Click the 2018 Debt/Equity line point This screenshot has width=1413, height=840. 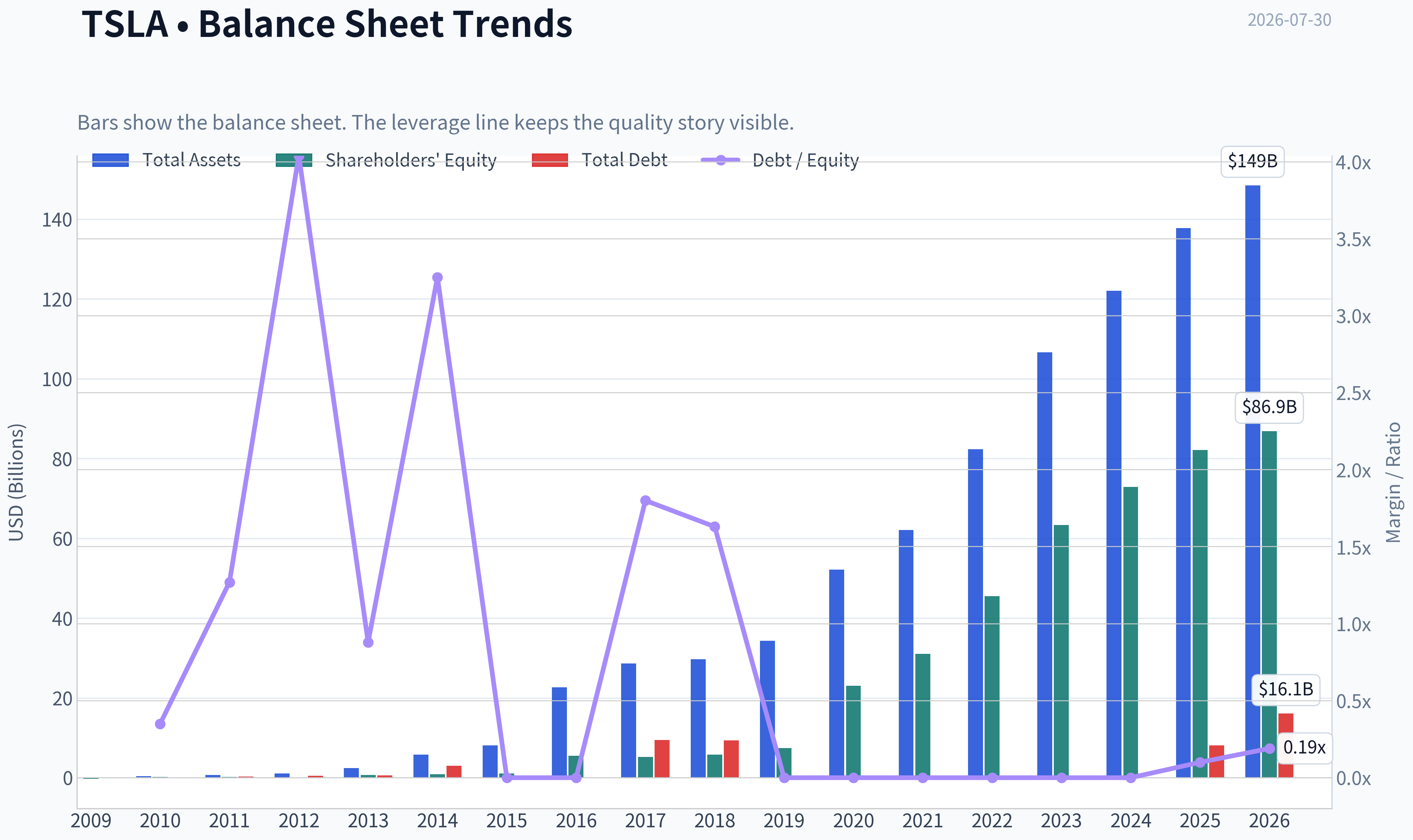[715, 527]
